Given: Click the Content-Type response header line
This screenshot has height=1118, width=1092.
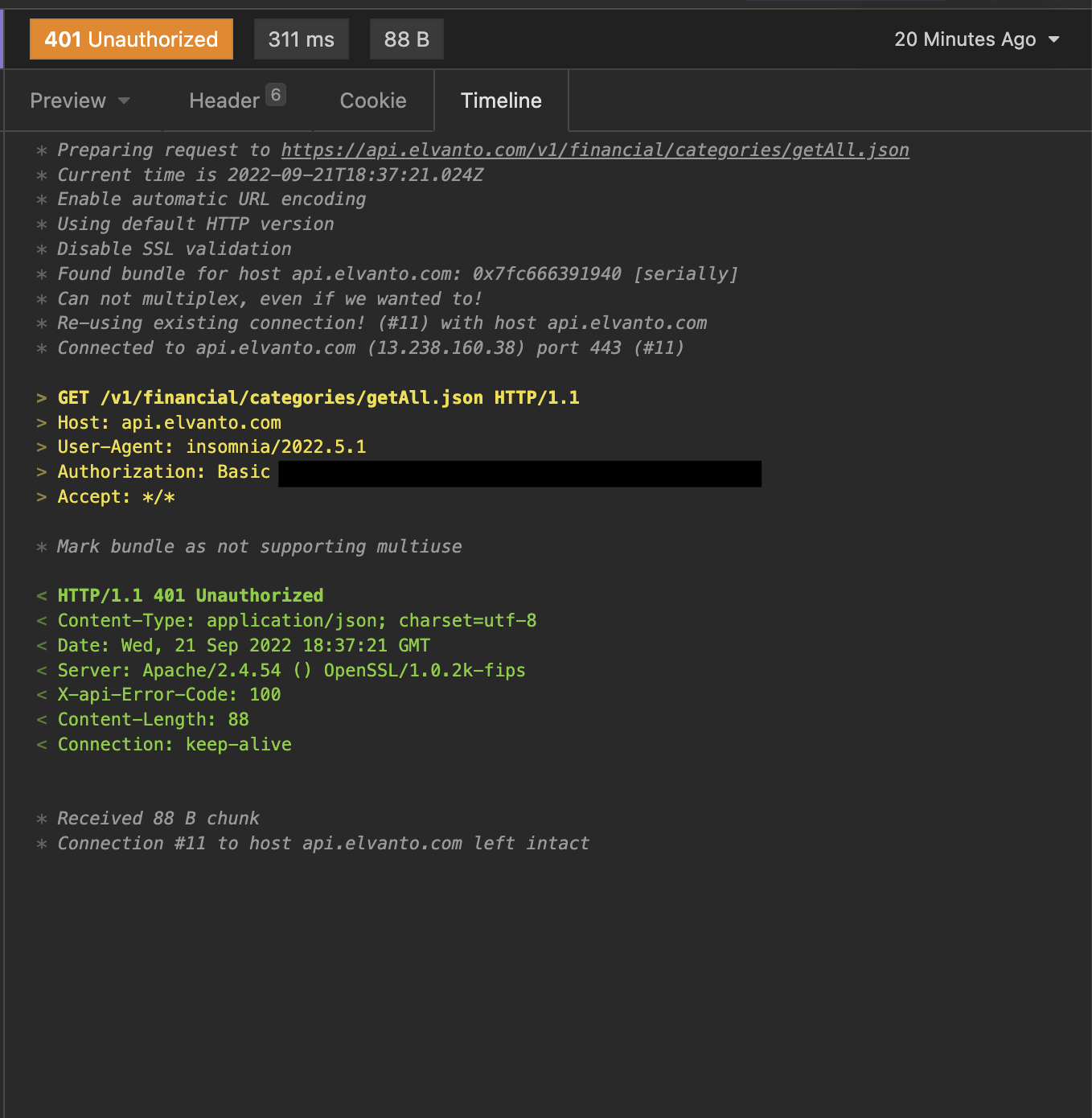Looking at the screenshot, I should click(298, 620).
